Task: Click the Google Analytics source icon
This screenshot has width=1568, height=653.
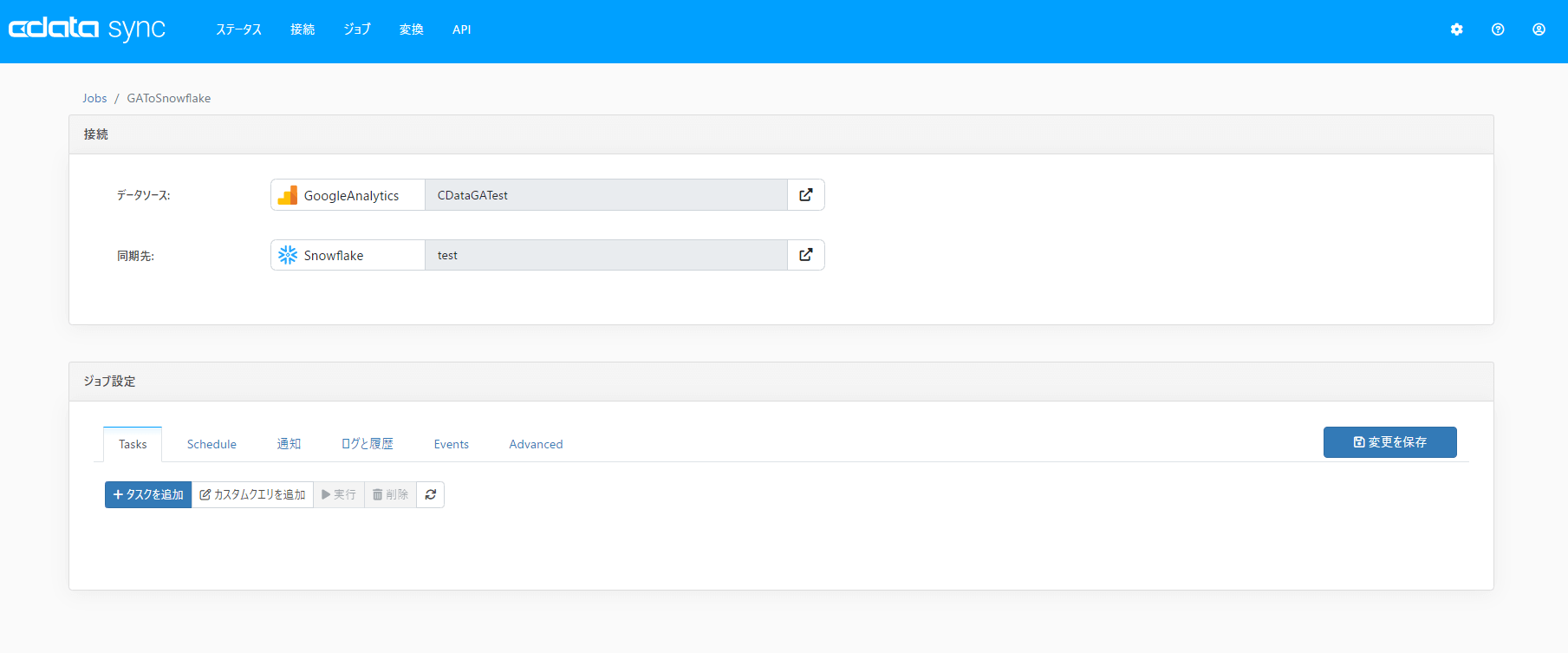Action: click(288, 196)
